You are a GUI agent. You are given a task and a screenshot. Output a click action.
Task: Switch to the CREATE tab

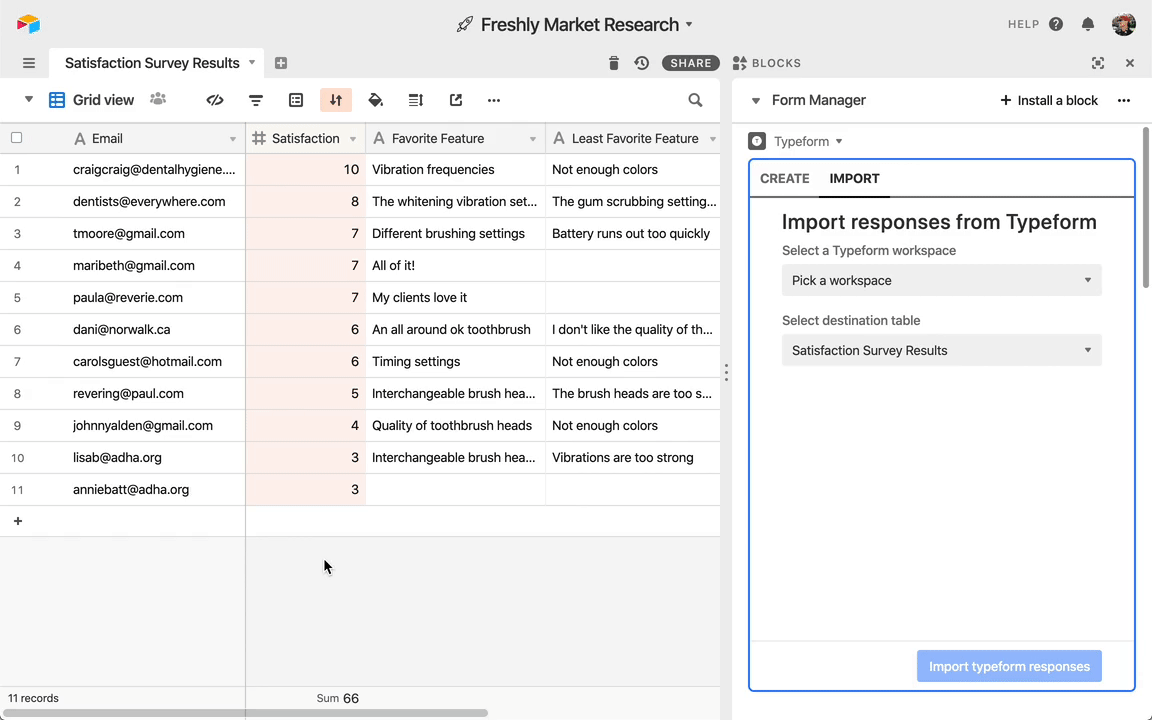tap(784, 178)
